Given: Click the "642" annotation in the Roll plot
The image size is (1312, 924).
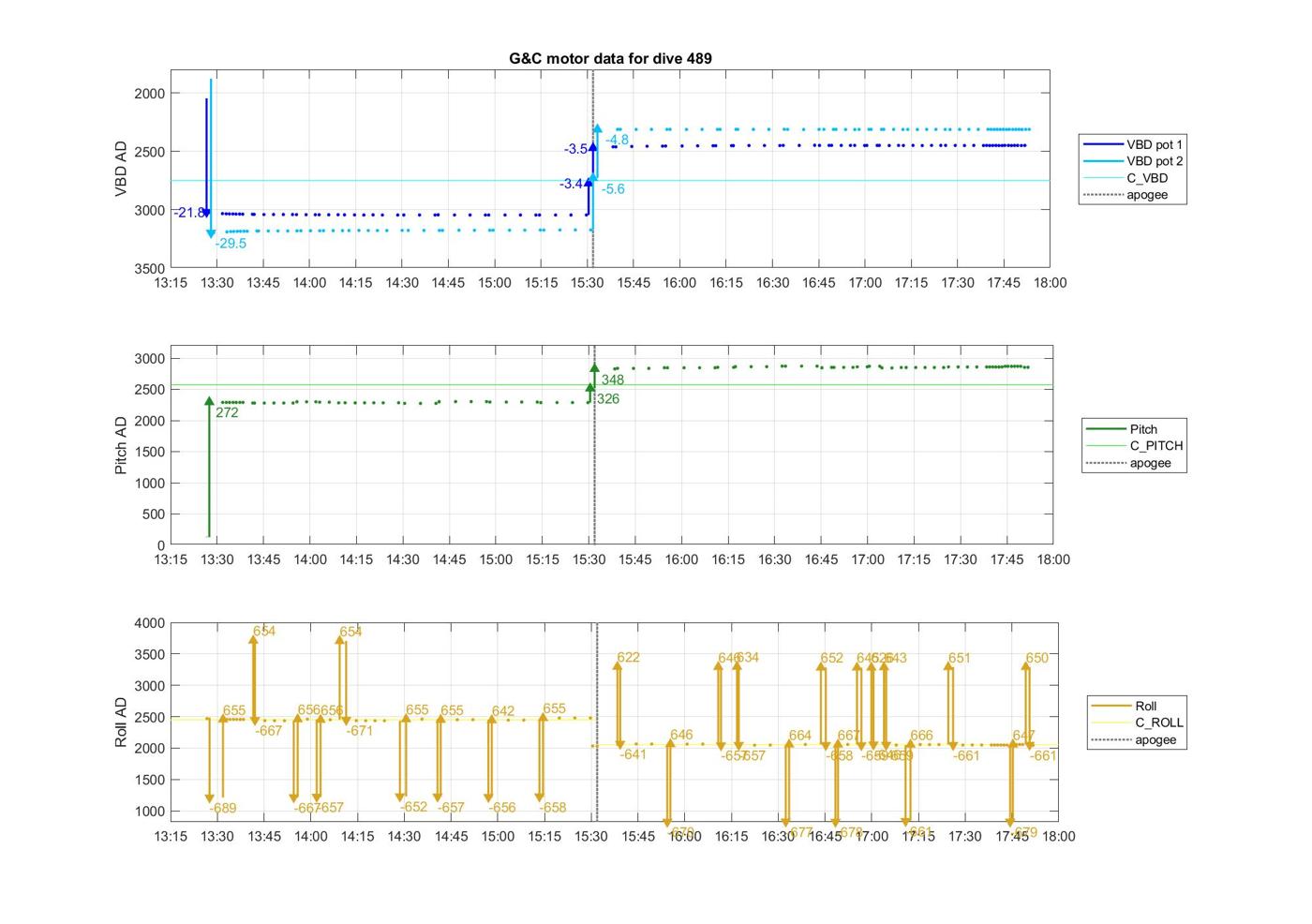Looking at the screenshot, I should click(503, 711).
